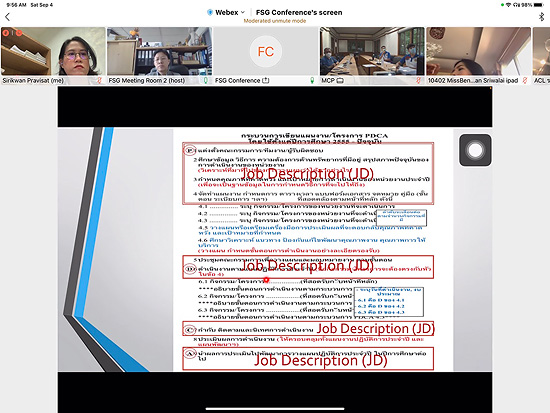Tap the FC avatar circle

click(x=266, y=52)
